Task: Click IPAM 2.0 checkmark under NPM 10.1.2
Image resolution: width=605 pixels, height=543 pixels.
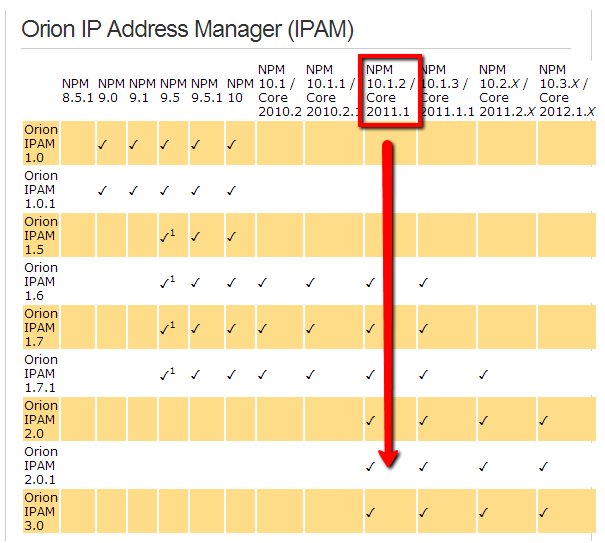Action: (x=370, y=420)
